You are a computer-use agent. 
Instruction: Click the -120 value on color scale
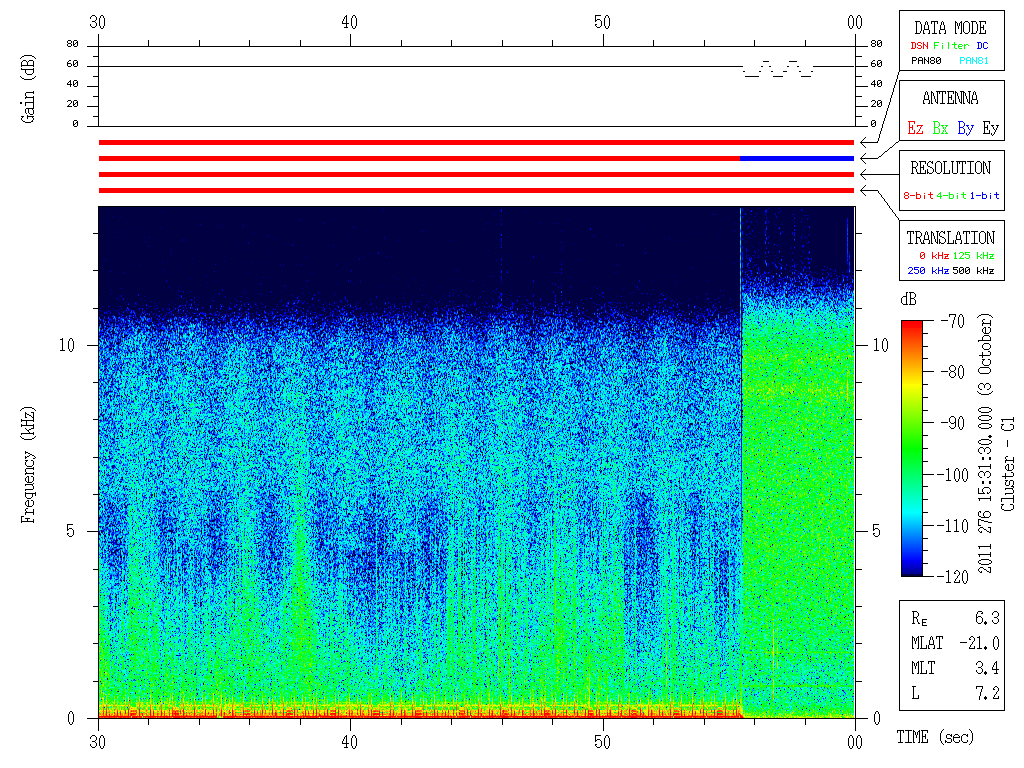pyautogui.click(x=953, y=577)
